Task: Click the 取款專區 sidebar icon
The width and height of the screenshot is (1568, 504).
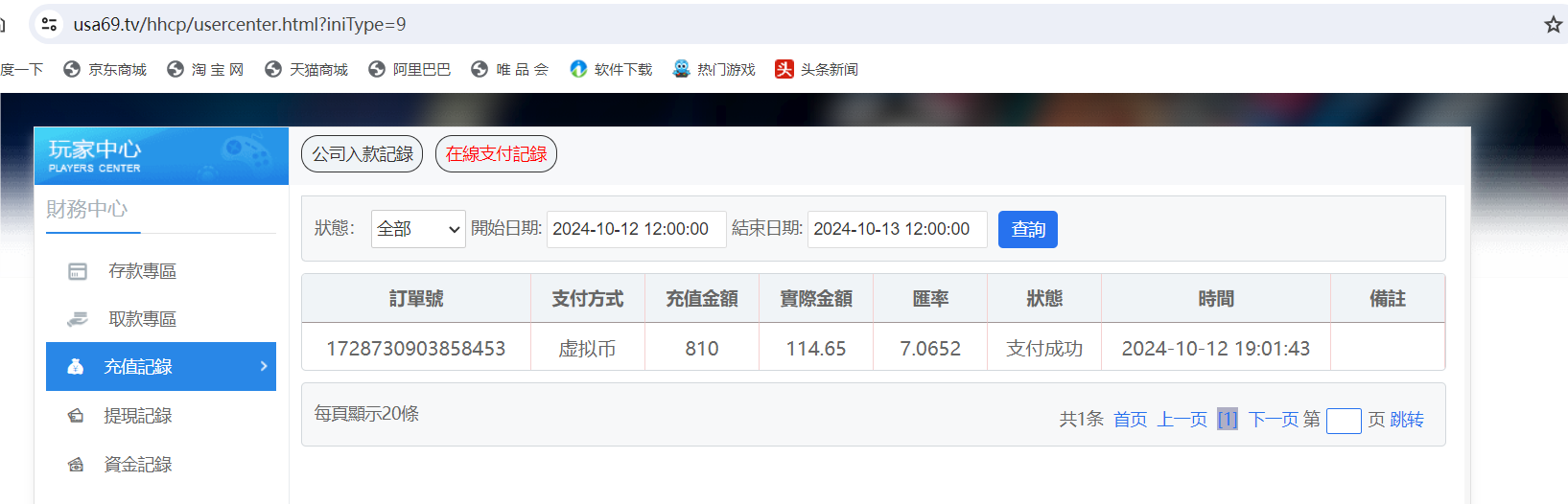Action: 78,319
